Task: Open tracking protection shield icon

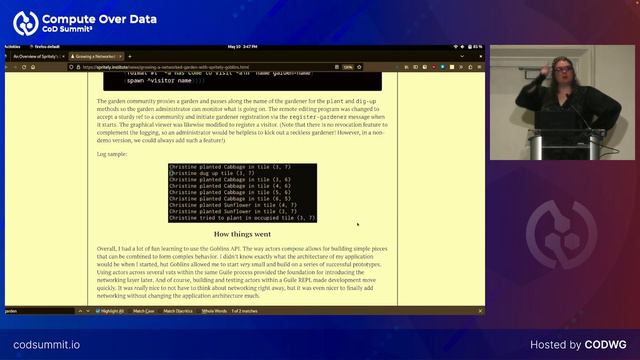Action: point(71,67)
